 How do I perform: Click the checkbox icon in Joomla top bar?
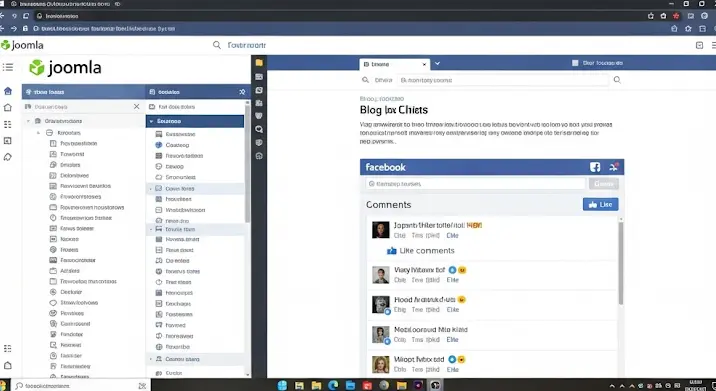[699, 45]
